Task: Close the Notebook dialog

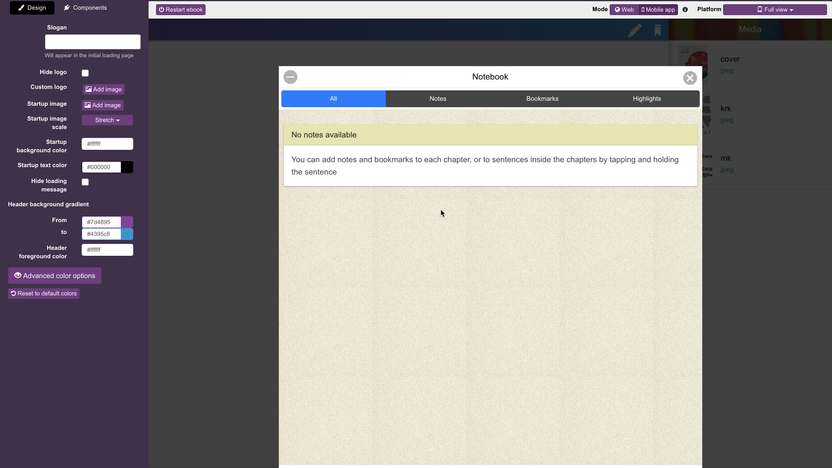Action: click(x=690, y=78)
